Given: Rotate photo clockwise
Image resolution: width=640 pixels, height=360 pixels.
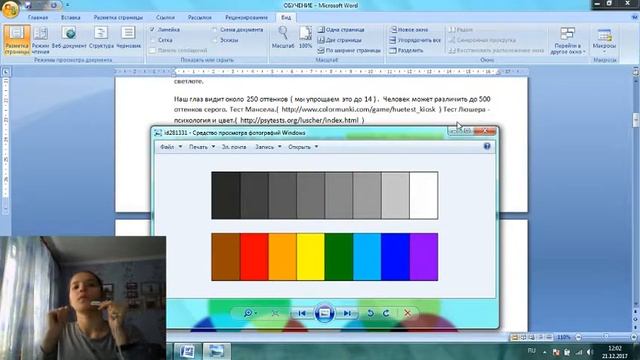Looking at the screenshot, I should 386,313.
